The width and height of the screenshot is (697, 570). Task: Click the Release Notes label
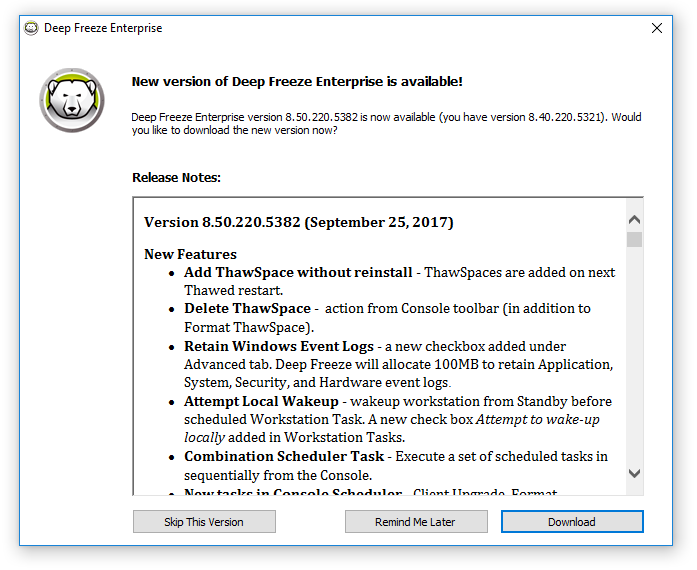coord(176,178)
